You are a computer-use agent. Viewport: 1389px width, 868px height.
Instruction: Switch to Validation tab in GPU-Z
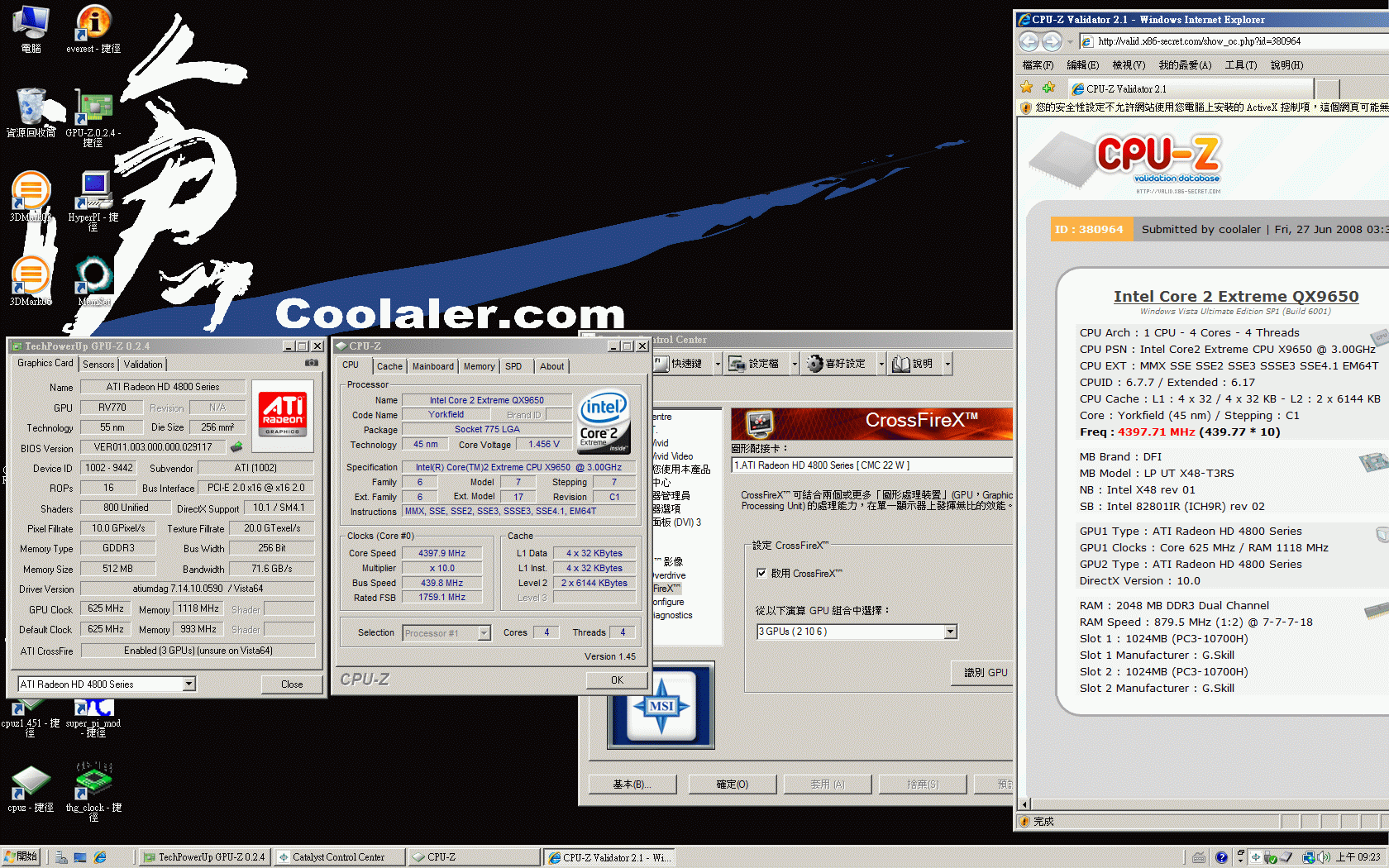(x=143, y=365)
